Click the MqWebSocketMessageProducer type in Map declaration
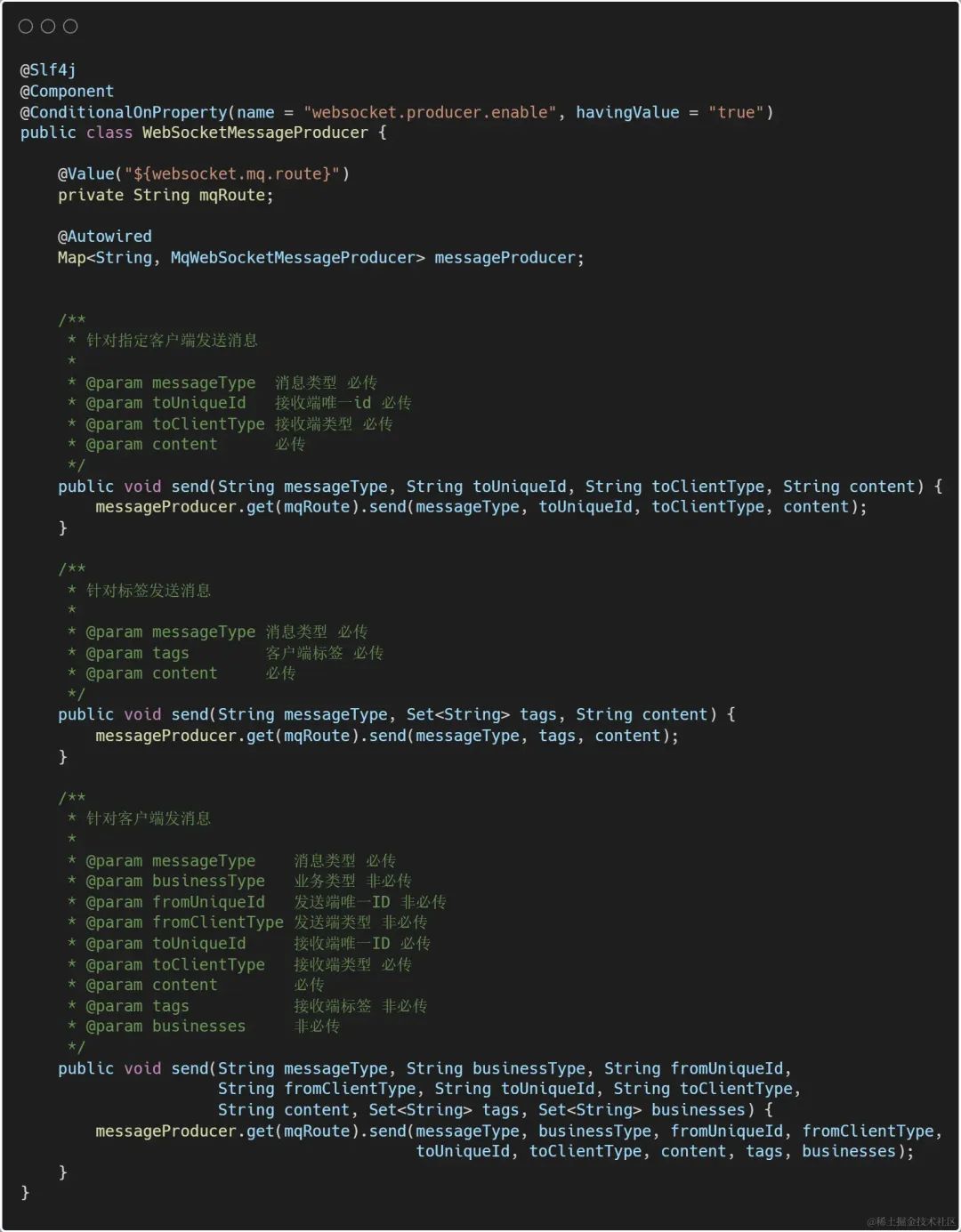 pyautogui.click(x=293, y=257)
